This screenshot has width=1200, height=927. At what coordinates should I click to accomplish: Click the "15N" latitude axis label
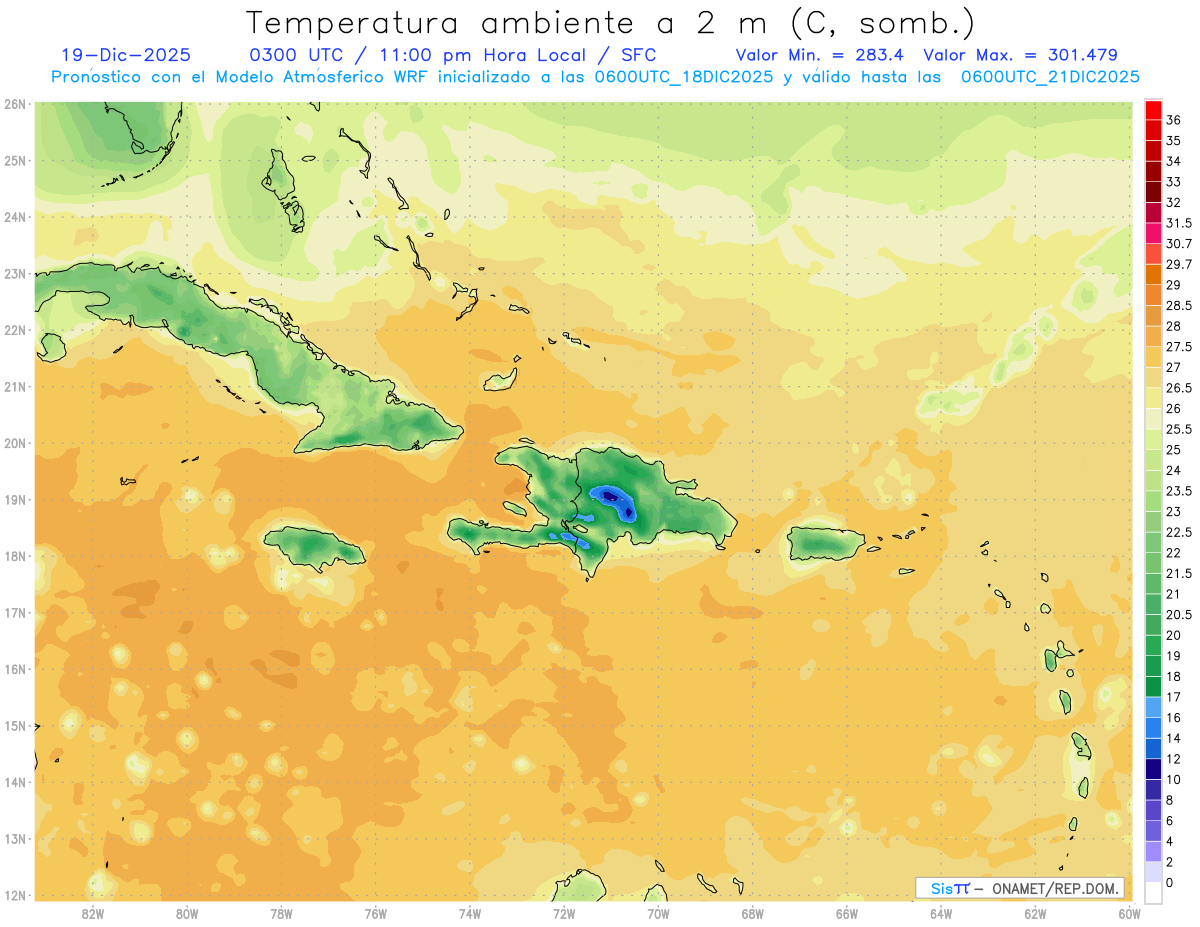click(14, 726)
